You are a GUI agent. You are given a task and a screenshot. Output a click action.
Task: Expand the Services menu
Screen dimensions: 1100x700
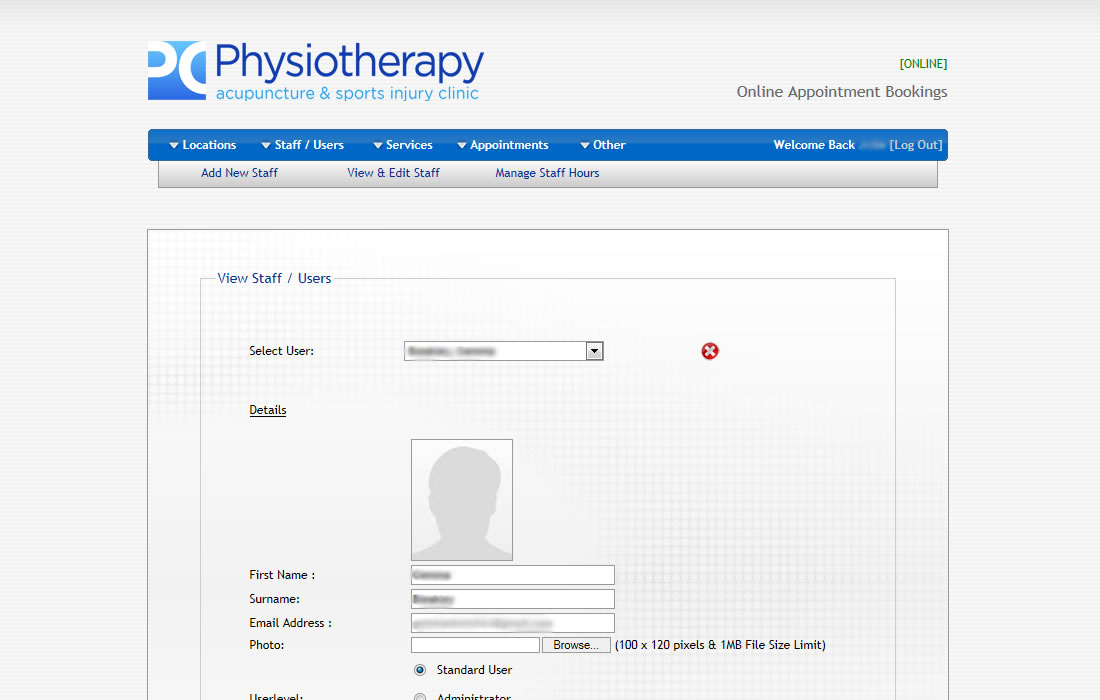coord(402,145)
